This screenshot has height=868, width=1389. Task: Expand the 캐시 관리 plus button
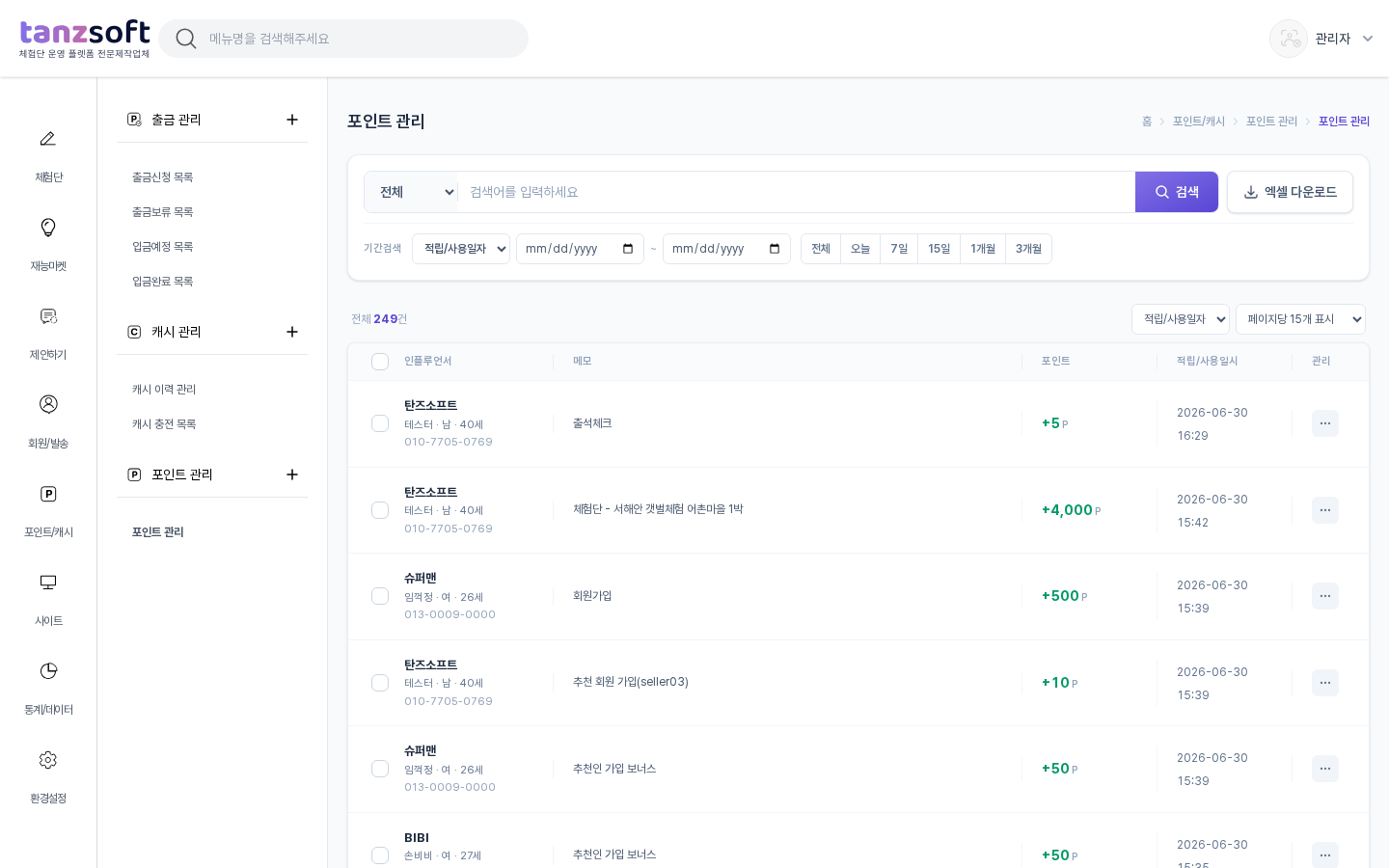pyautogui.click(x=292, y=332)
